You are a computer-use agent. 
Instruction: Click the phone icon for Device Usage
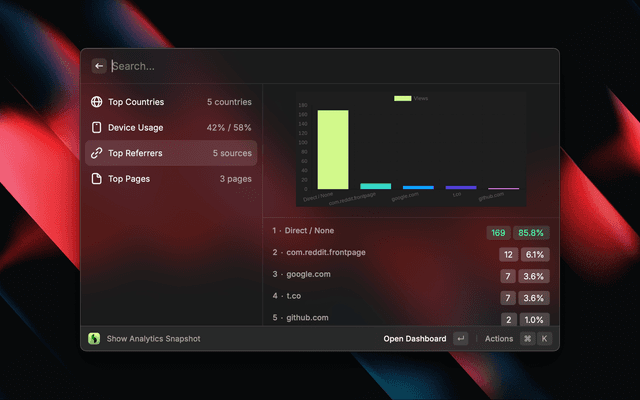[97, 128]
